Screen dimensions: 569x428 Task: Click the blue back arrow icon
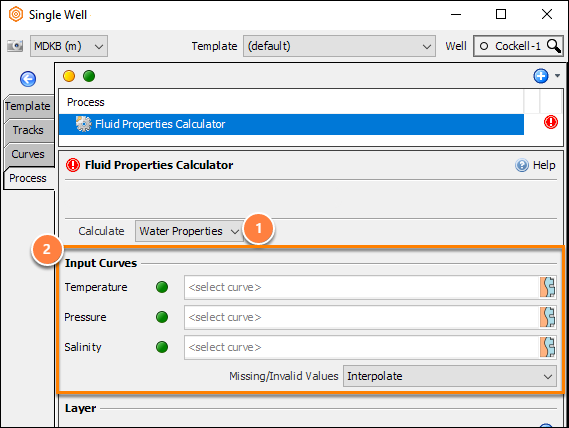click(28, 79)
